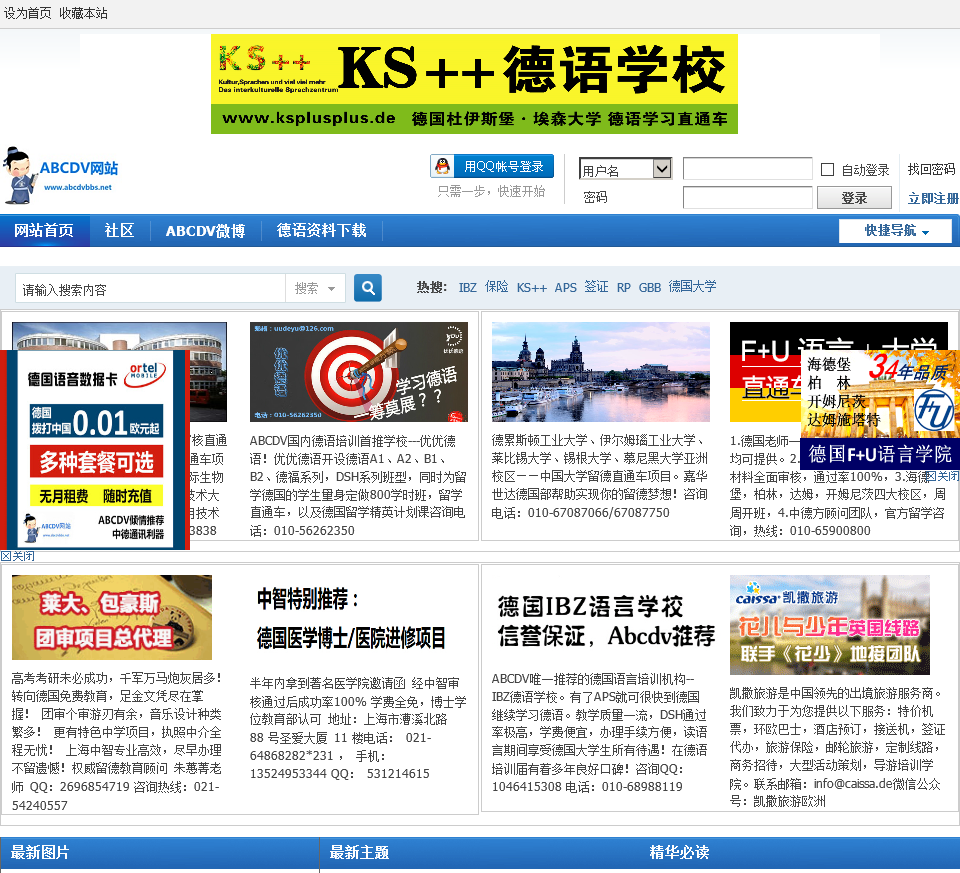The width and height of the screenshot is (960, 873).
Task: Open the 德语资料下载 nav item
Action: click(321, 230)
